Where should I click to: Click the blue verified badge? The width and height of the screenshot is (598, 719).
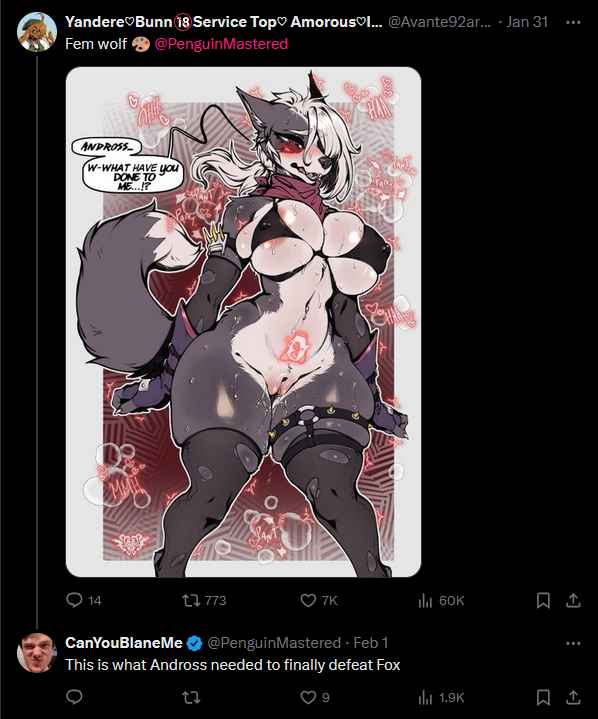tap(195, 643)
